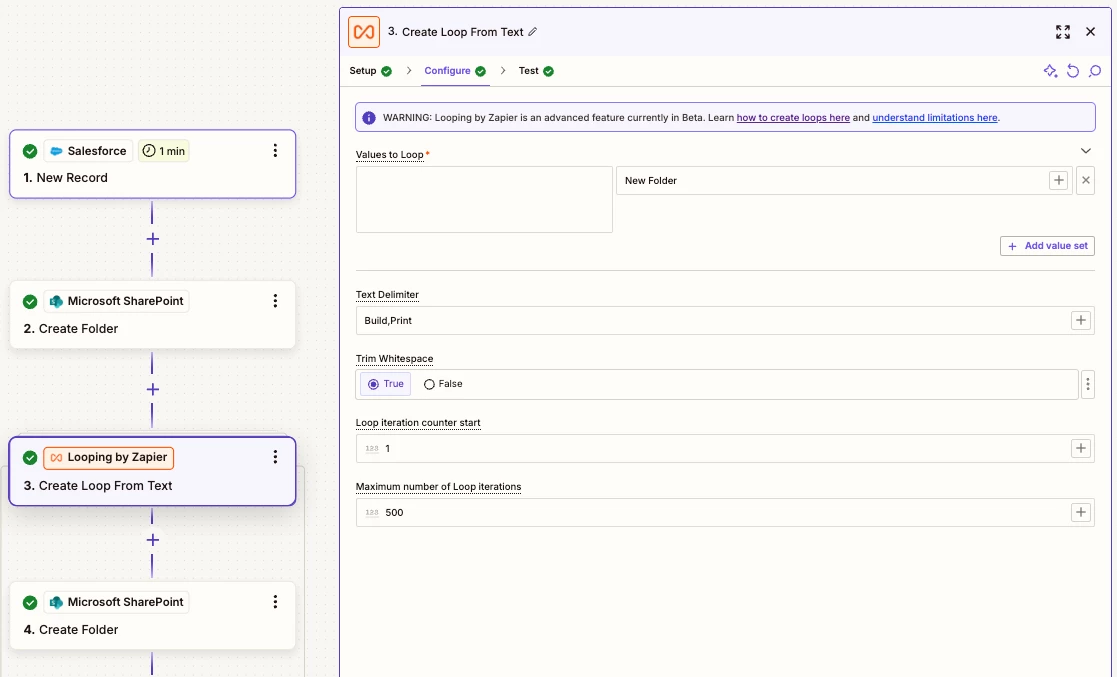Click the empty Values to Loop key field
1117x677 pixels.
tap(484, 200)
